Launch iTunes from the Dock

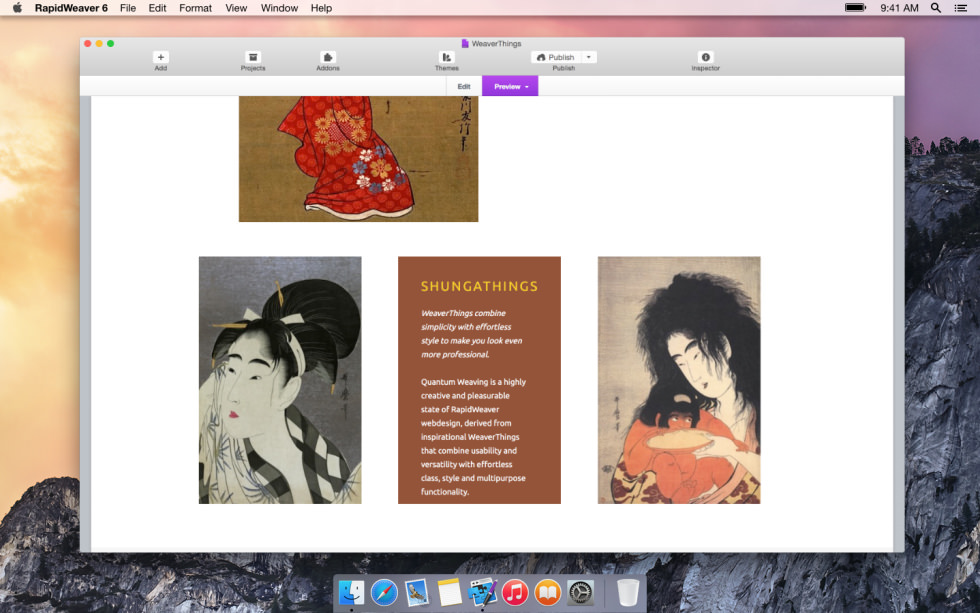click(x=515, y=592)
